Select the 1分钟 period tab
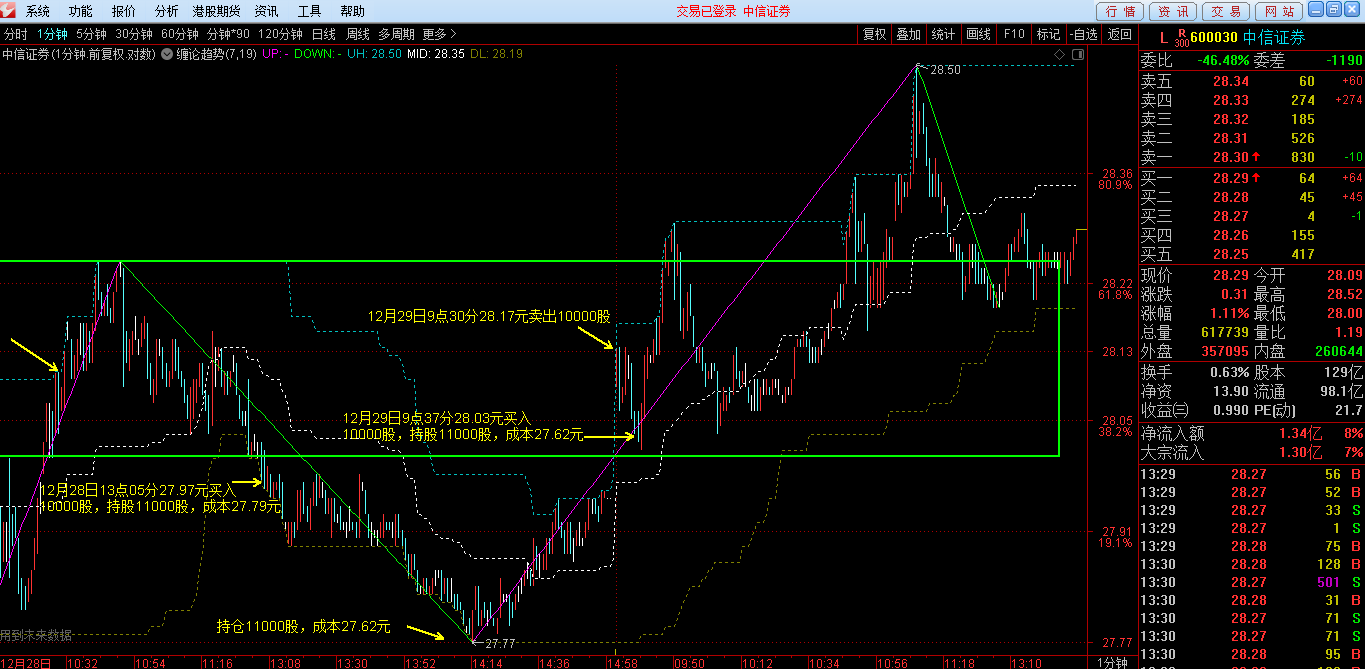 click(52, 34)
